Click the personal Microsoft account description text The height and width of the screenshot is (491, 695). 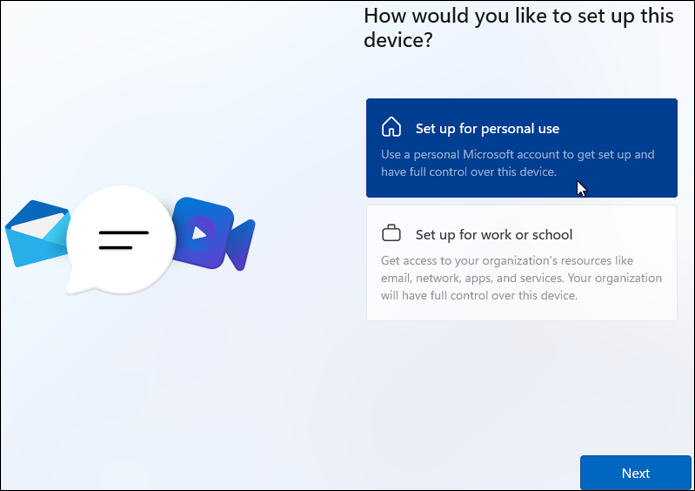tap(518, 155)
